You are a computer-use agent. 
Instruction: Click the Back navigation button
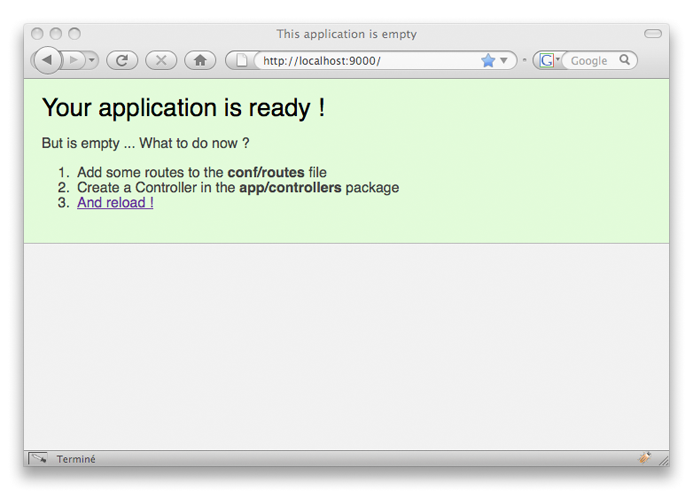[47, 60]
